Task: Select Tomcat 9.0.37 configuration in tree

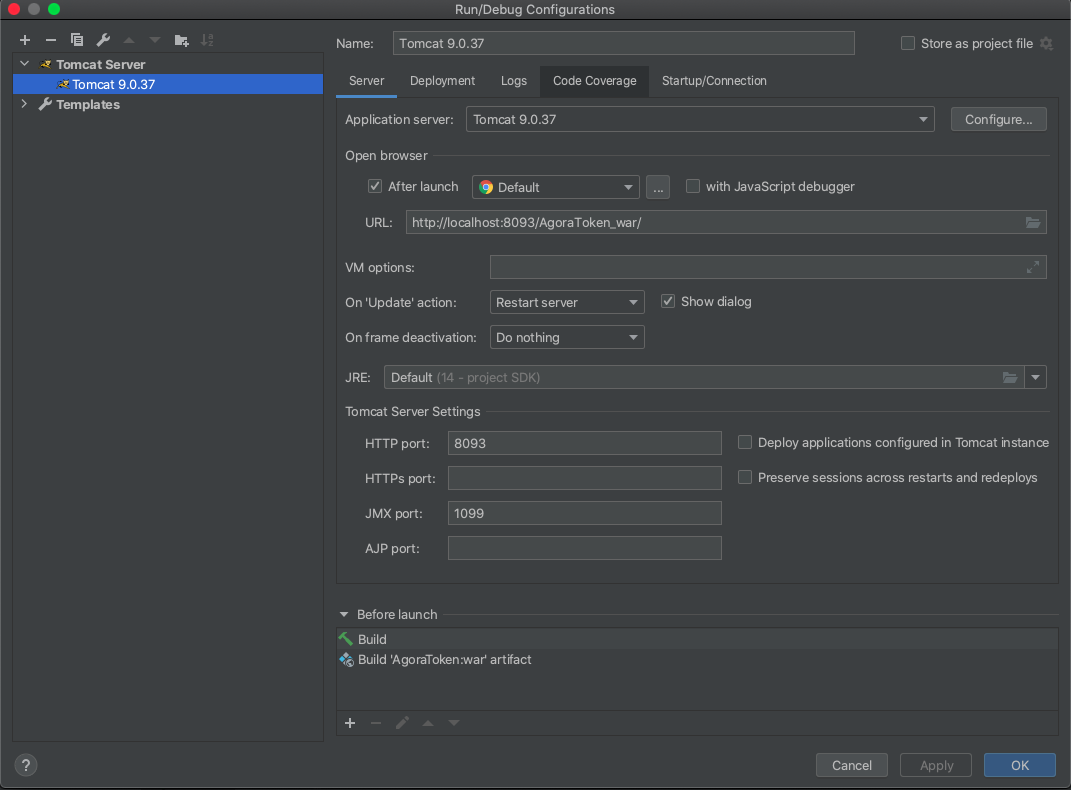Action: [x=168, y=84]
